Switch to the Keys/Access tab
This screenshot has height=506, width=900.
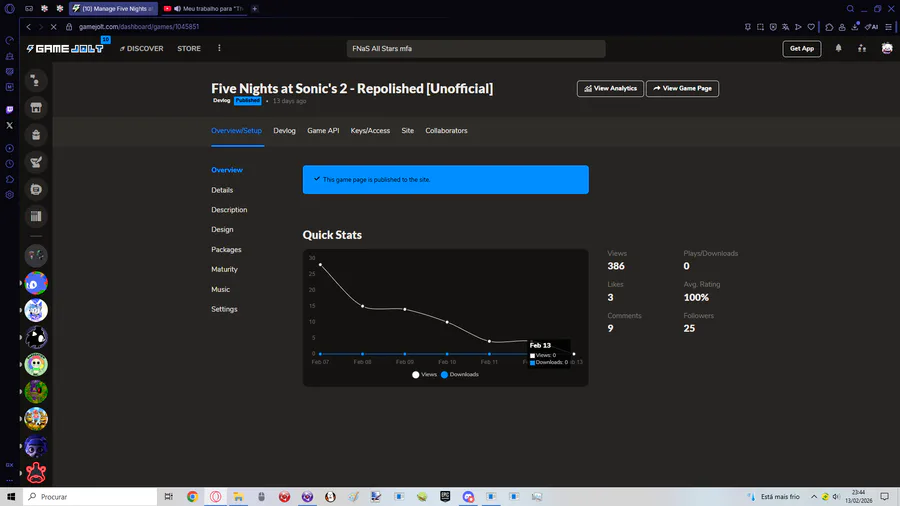click(x=370, y=131)
